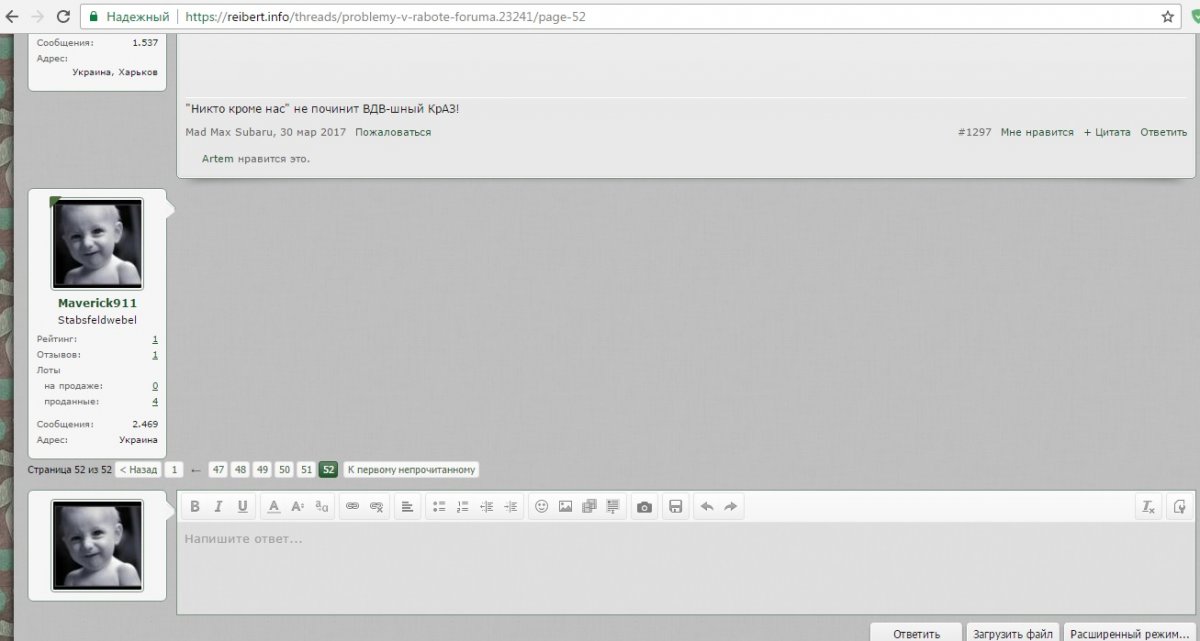View site security info 'Надежный' padlock
The width and height of the screenshot is (1200, 641).
pyautogui.click(x=128, y=17)
